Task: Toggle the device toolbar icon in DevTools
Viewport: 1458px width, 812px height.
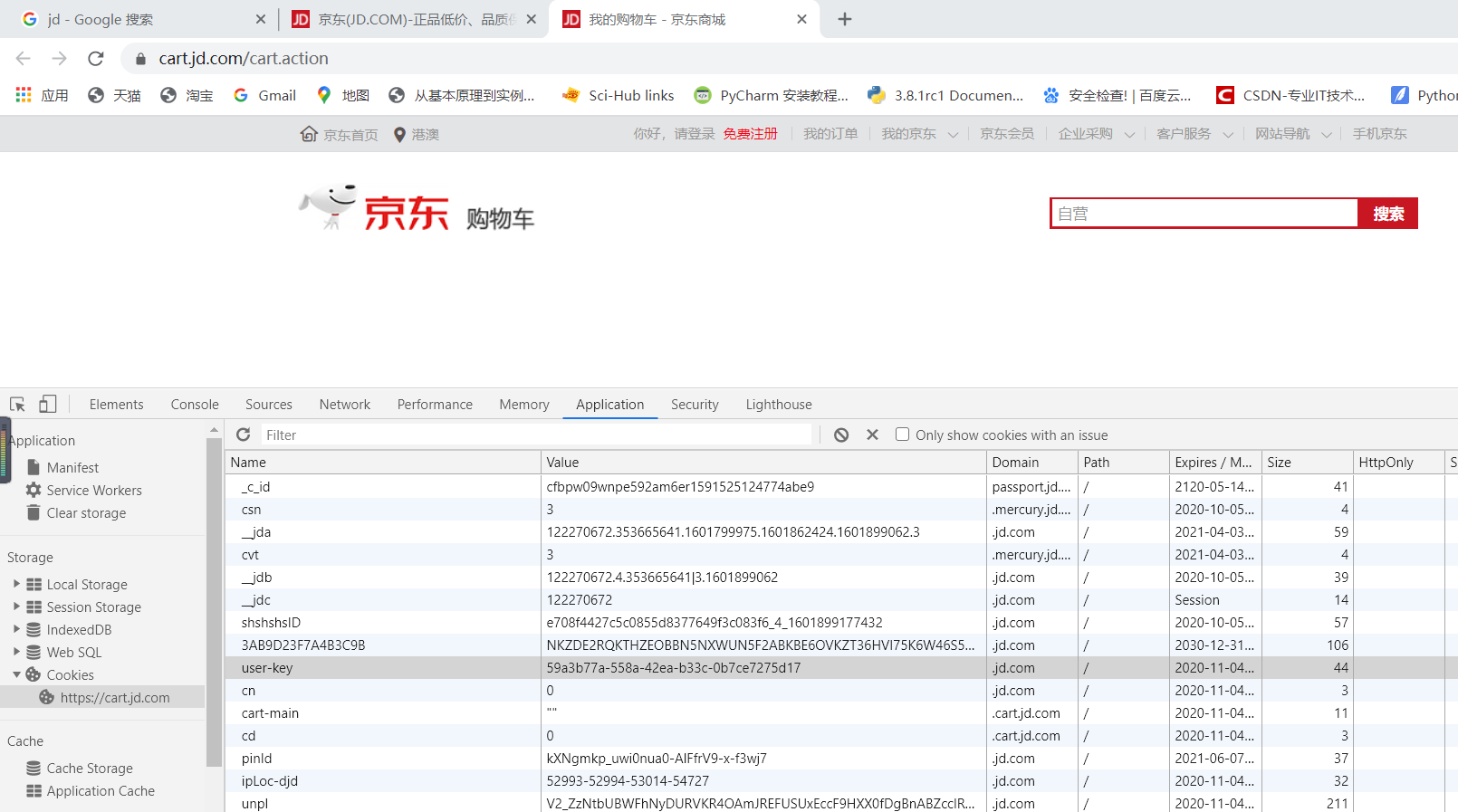Action: point(47,404)
